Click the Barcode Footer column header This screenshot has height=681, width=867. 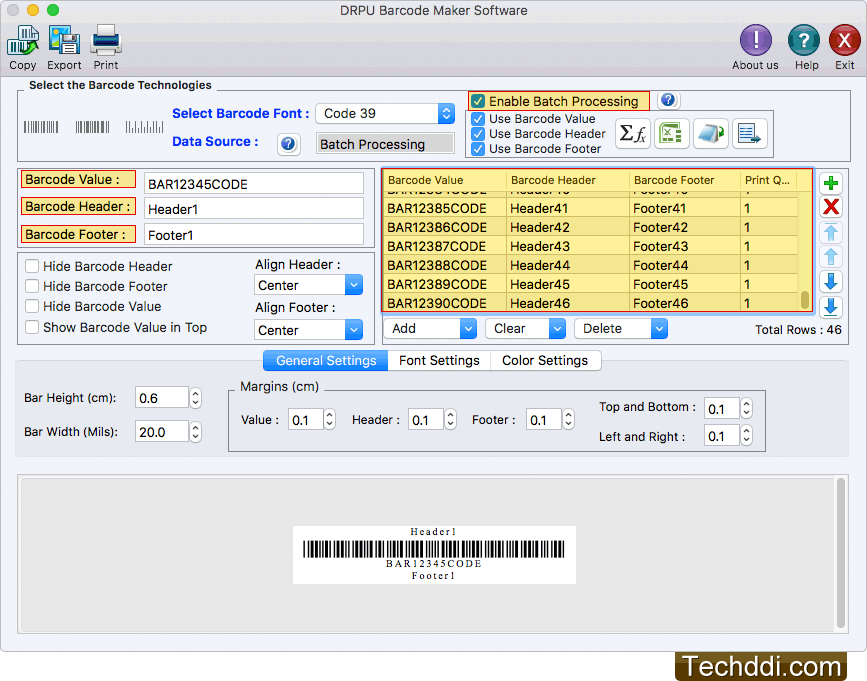pyautogui.click(x=685, y=180)
